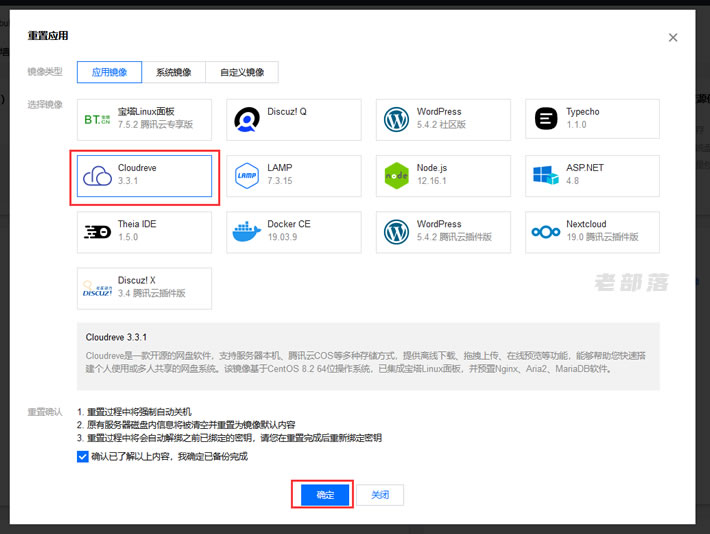Uncheck the 确认已了解以上内容 backup confirmation checkbox
This screenshot has width=710, height=534.
click(x=82, y=456)
